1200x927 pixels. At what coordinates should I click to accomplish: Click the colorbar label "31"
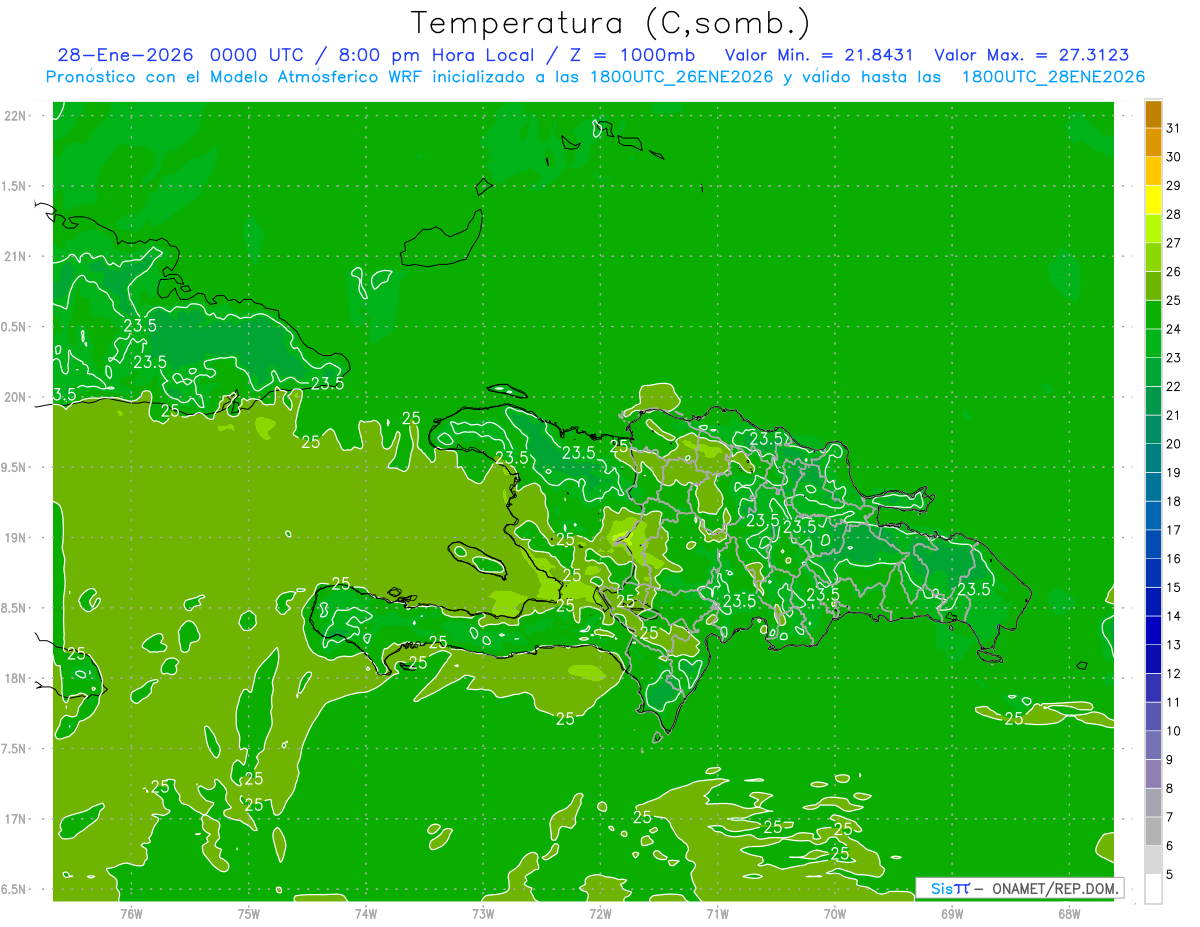click(1173, 128)
